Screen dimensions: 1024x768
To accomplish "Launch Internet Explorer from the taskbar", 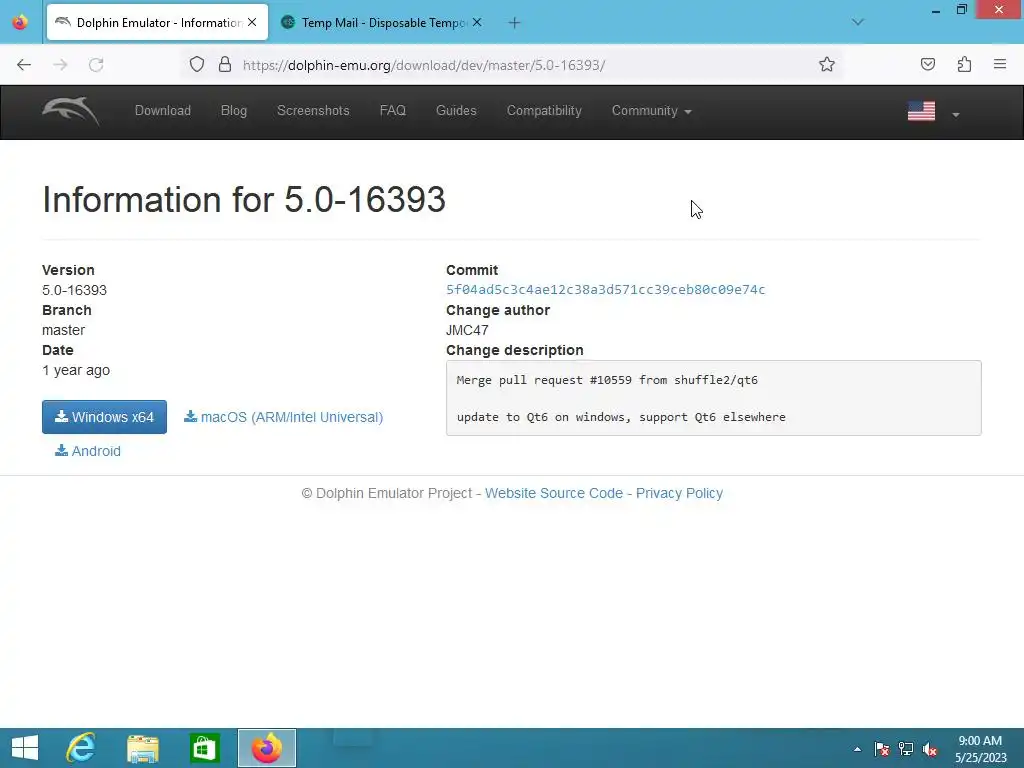I will pos(81,748).
